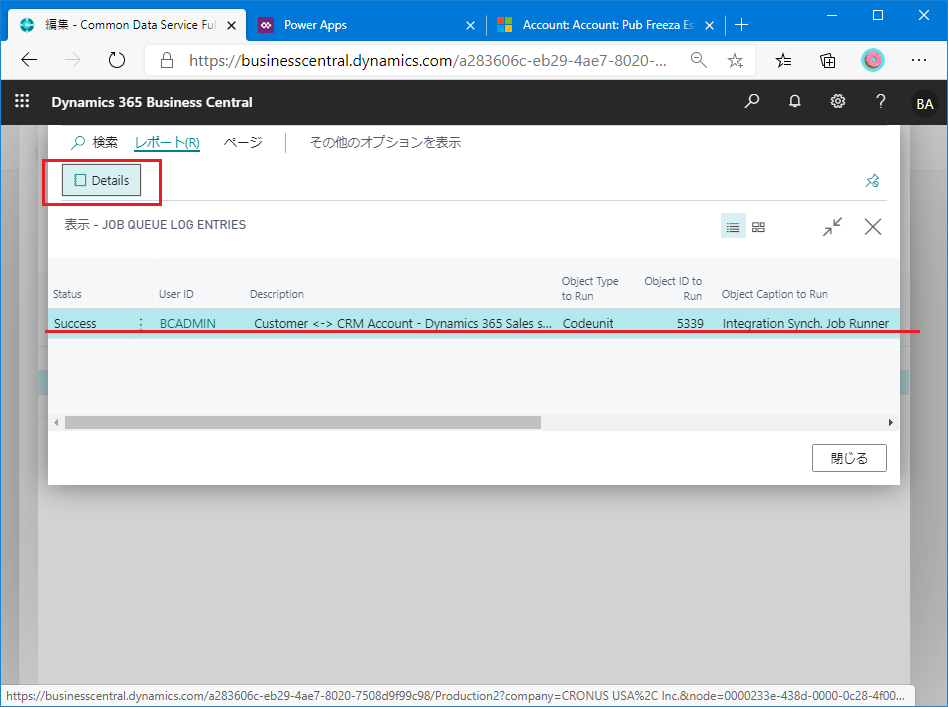Image resolution: width=948 pixels, height=707 pixels.
Task: Sort by the Description column header
Action: click(277, 294)
